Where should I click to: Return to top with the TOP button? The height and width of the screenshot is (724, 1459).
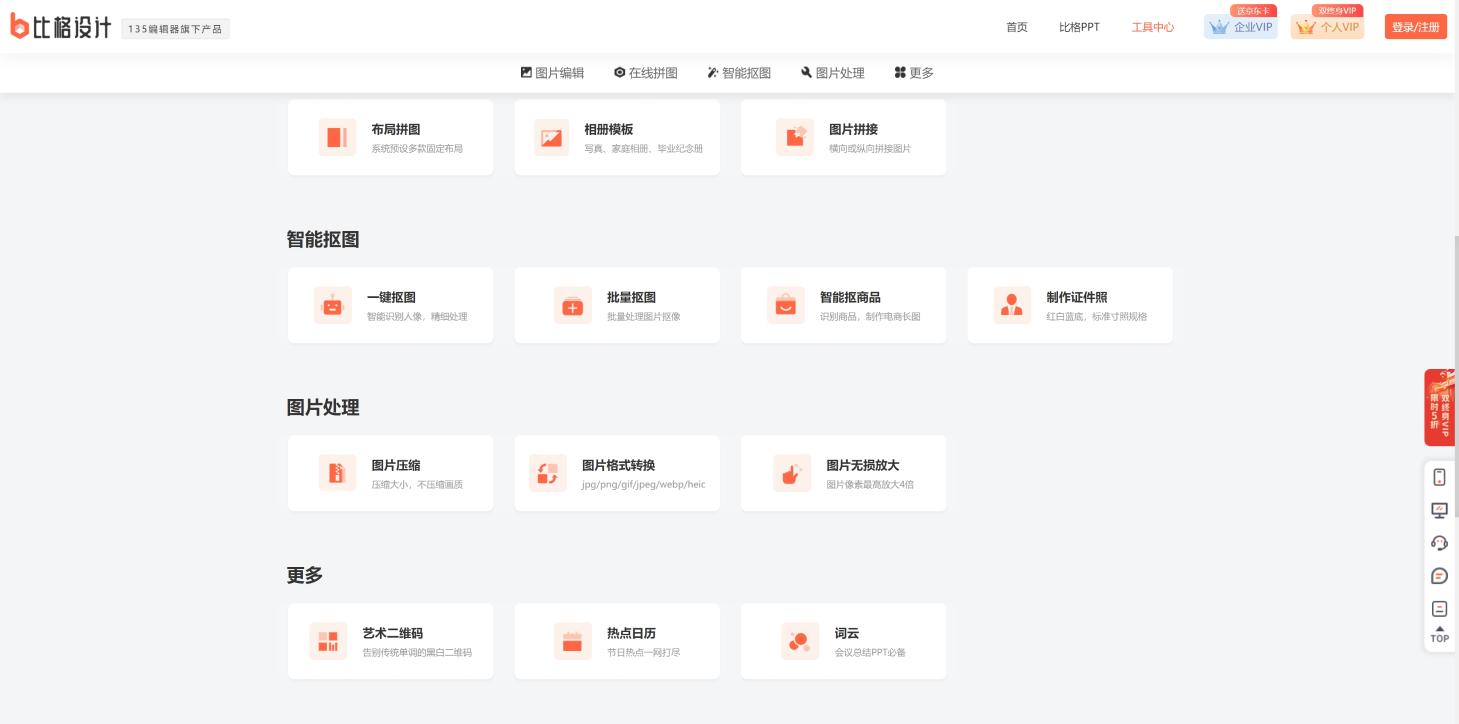click(1440, 635)
